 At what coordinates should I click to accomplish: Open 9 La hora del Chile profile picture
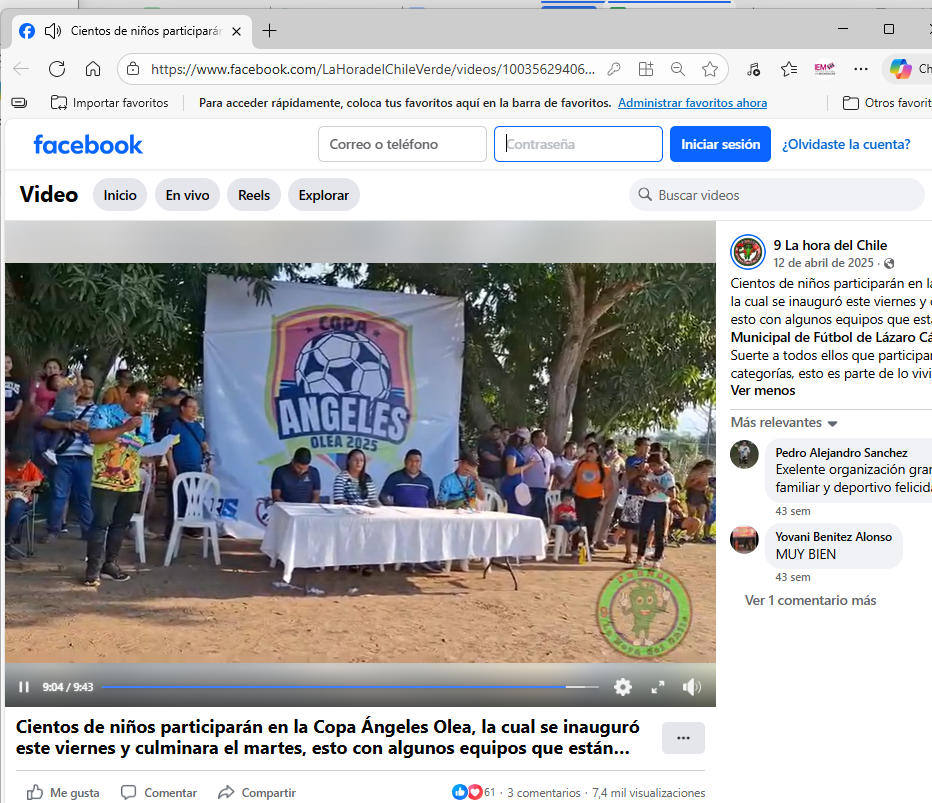pyautogui.click(x=748, y=252)
